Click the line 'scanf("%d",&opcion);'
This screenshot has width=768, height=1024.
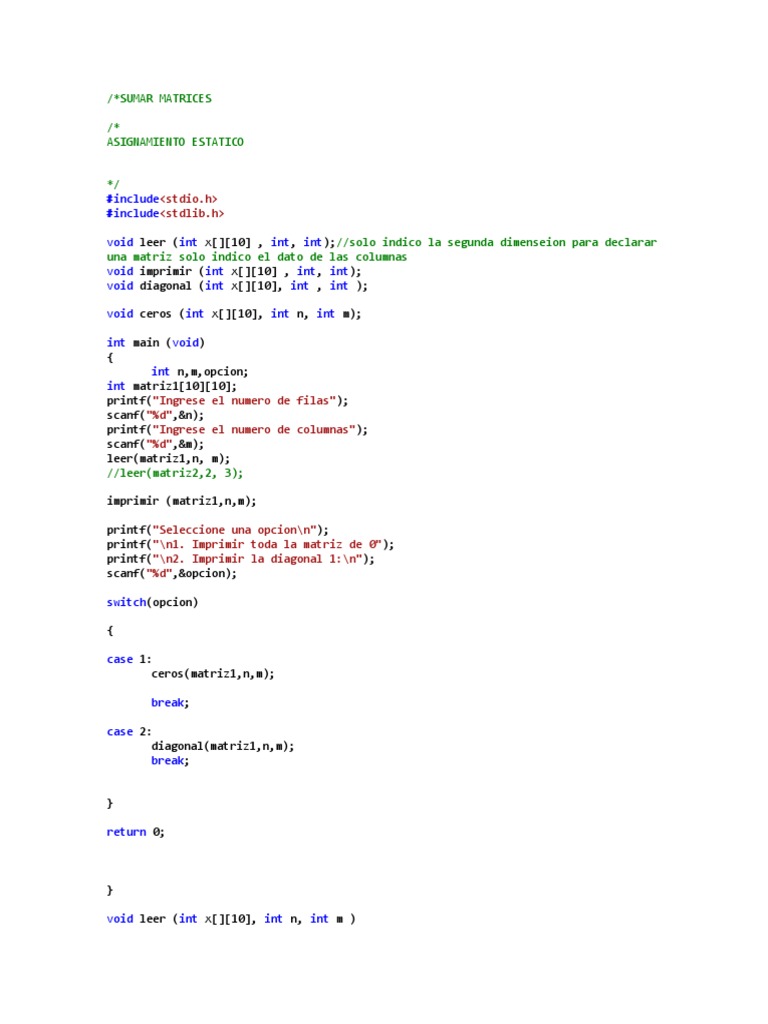[172, 573]
